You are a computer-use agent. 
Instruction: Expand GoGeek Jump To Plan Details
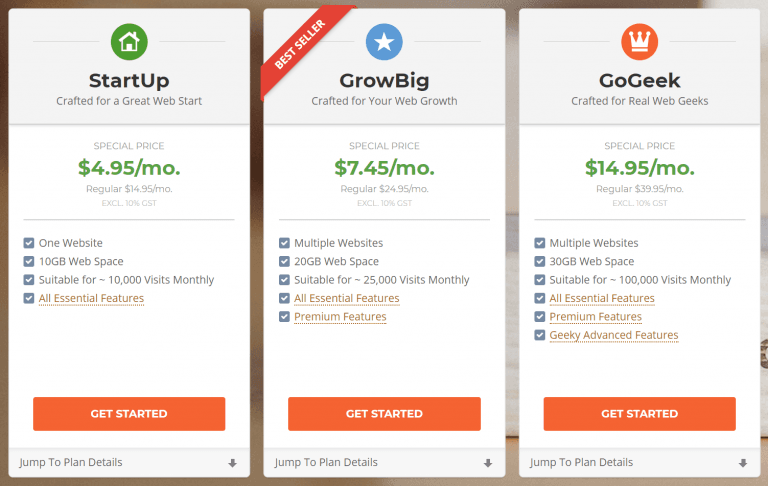(x=640, y=462)
